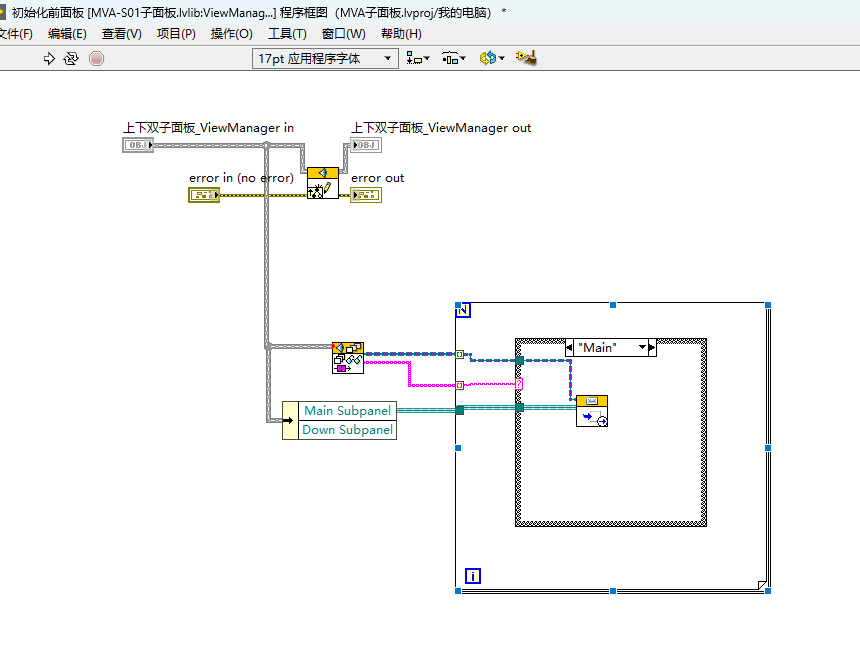Open the Align Objects dropdown

[417, 58]
